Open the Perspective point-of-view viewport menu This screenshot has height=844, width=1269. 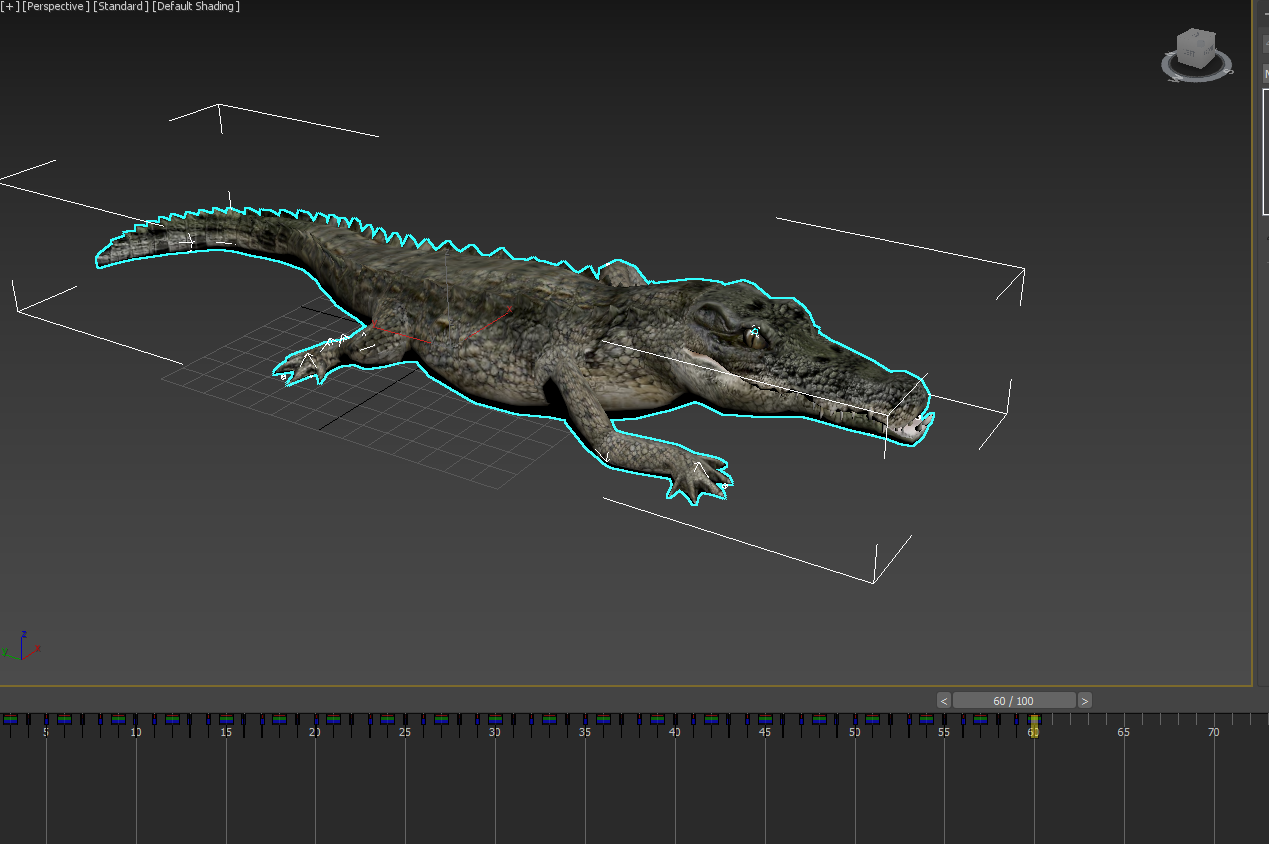(57, 6)
